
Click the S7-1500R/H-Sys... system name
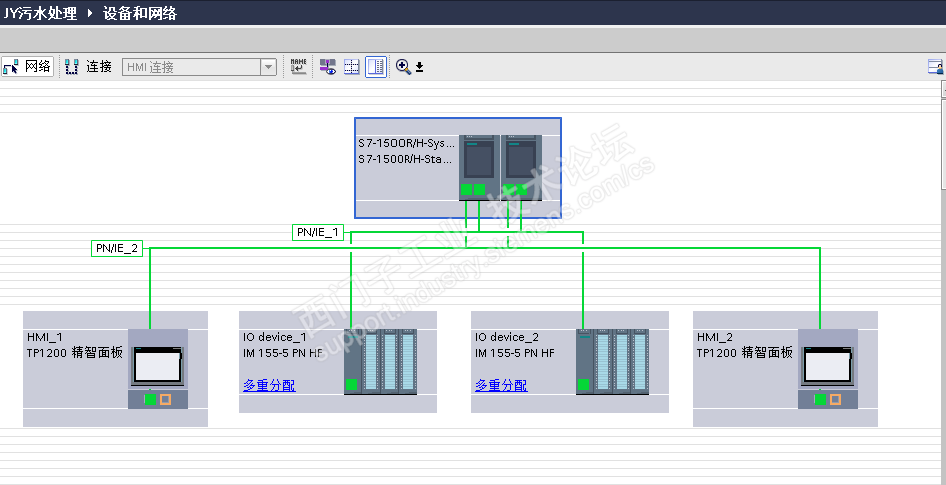pos(406,144)
